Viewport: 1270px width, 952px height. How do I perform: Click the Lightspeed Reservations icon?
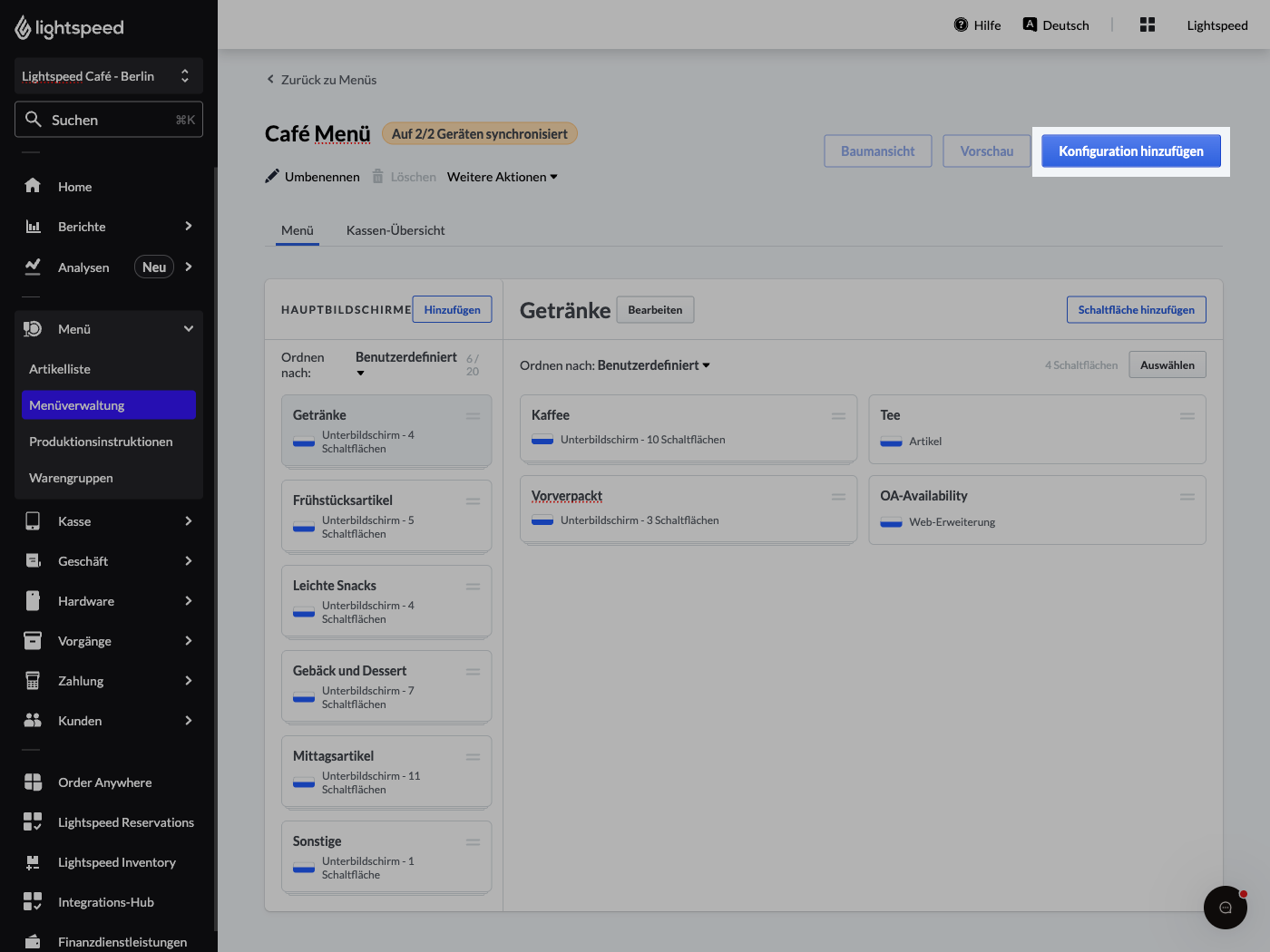pyautogui.click(x=33, y=821)
